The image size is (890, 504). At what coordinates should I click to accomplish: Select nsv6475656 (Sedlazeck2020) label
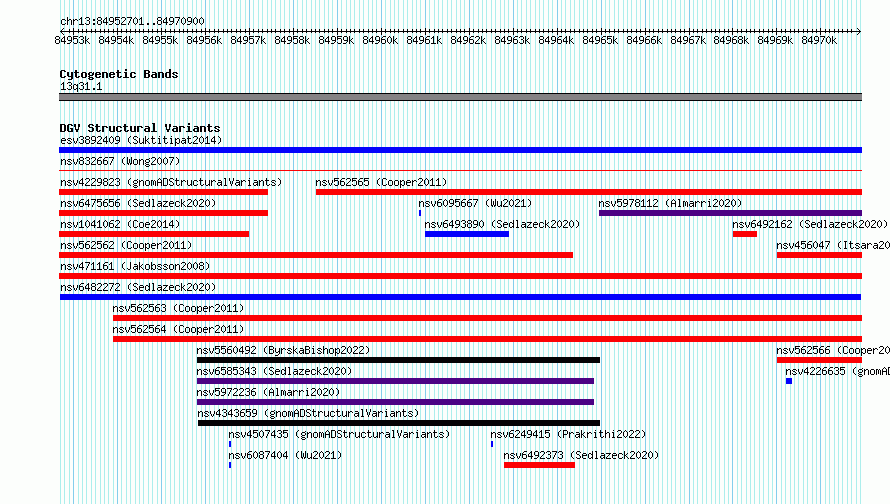point(138,203)
